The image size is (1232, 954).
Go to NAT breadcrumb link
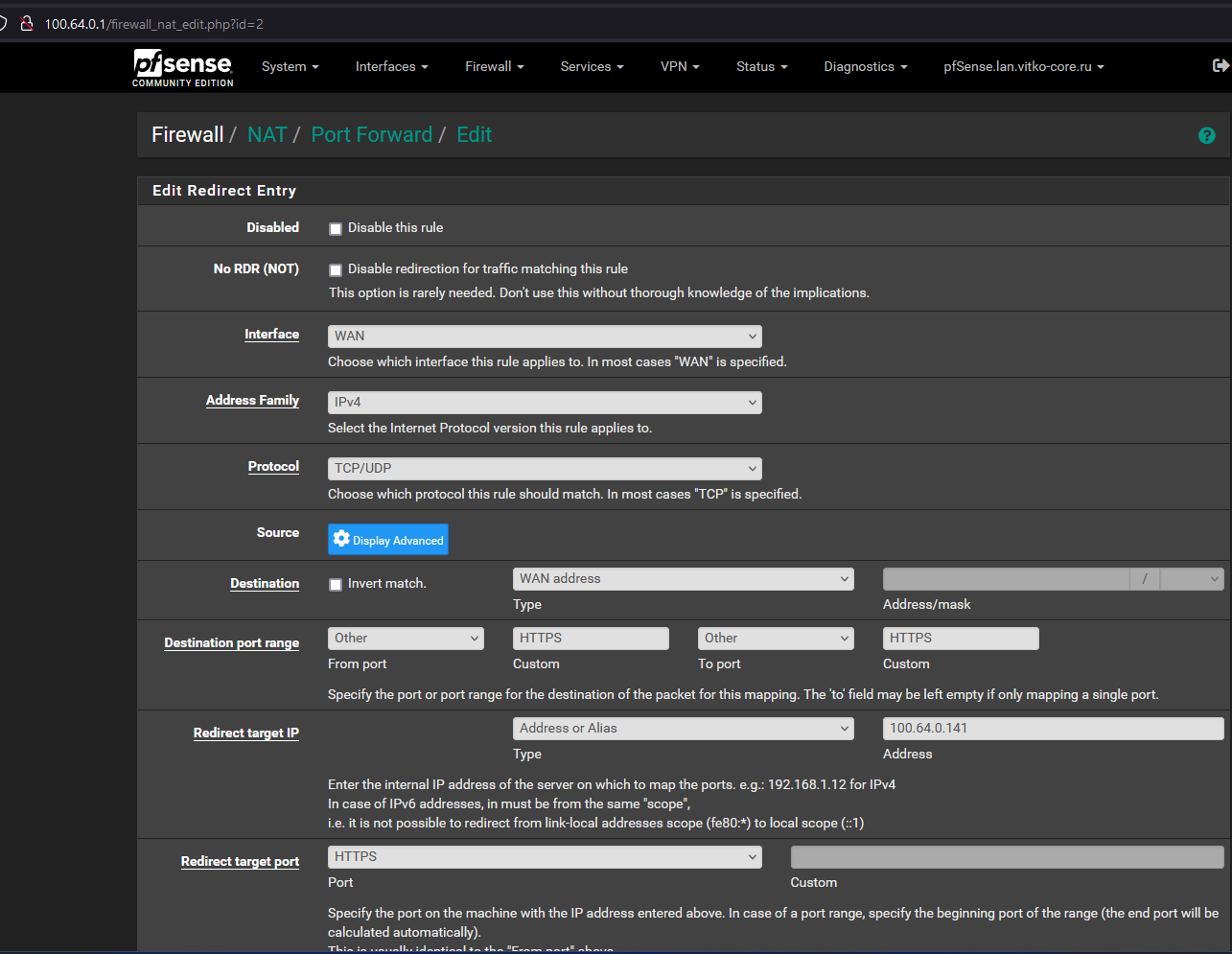[x=267, y=135]
